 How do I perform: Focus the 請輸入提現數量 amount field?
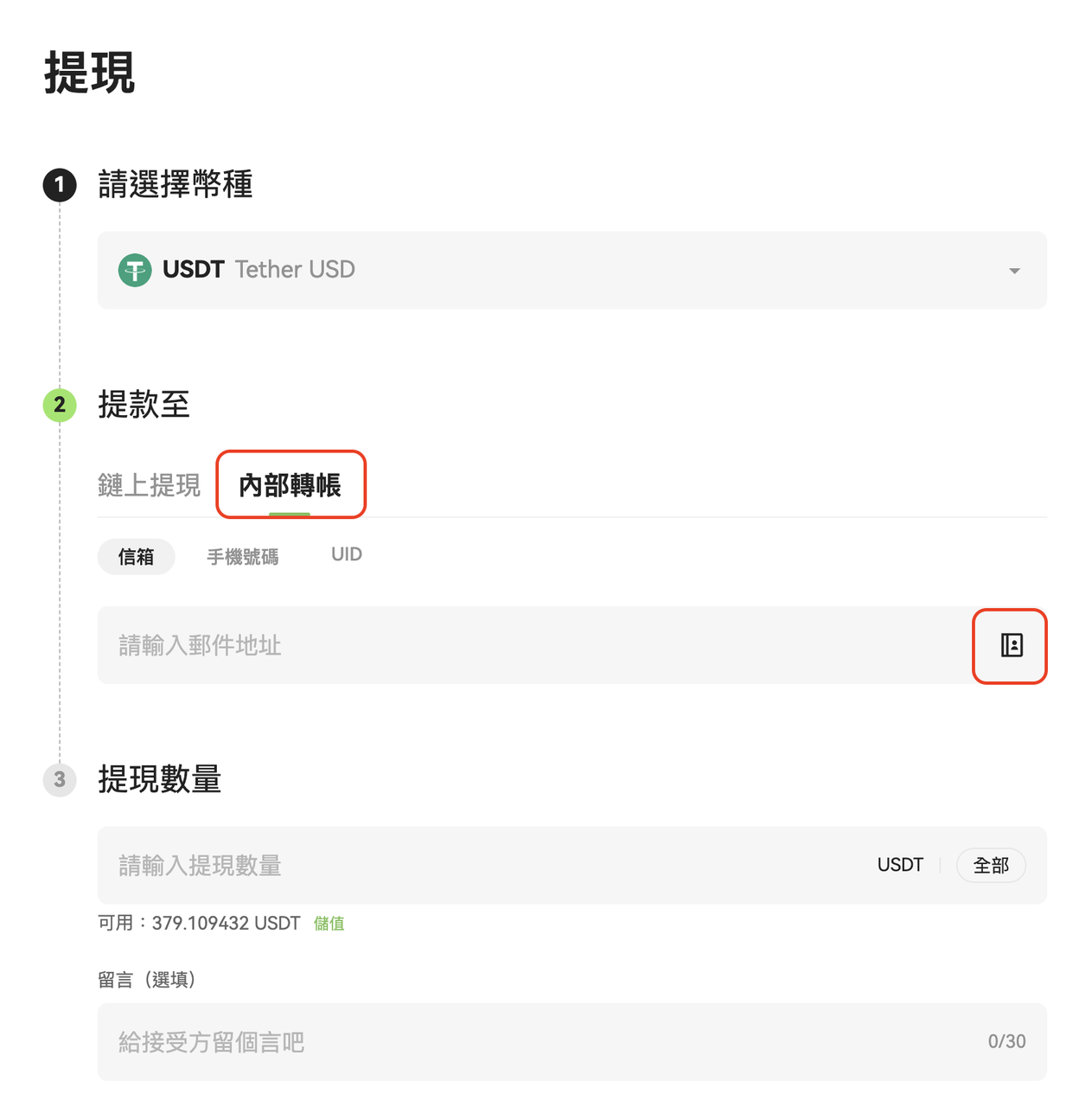[476, 866]
